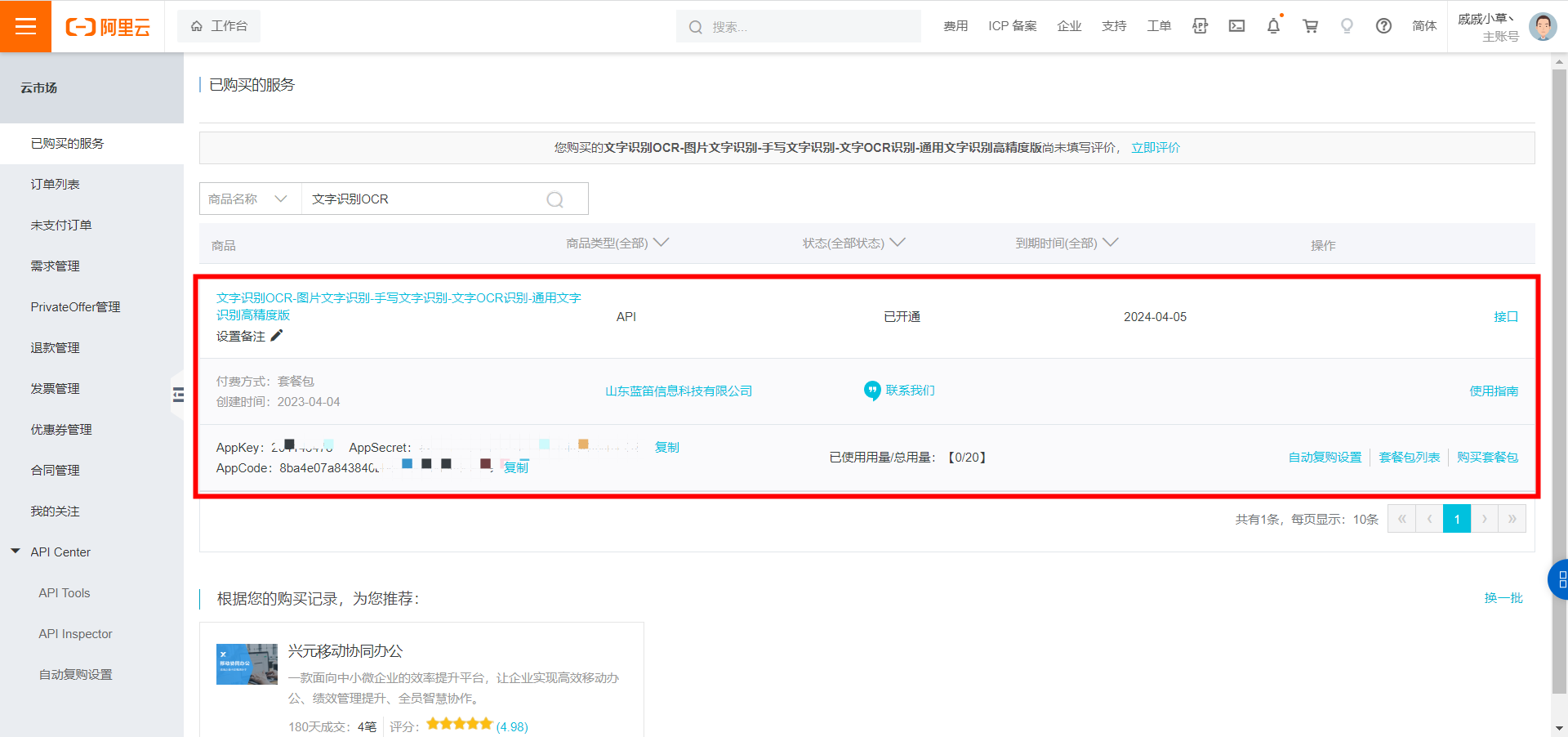
Task: Click the product search magnifier icon
Action: 555,199
